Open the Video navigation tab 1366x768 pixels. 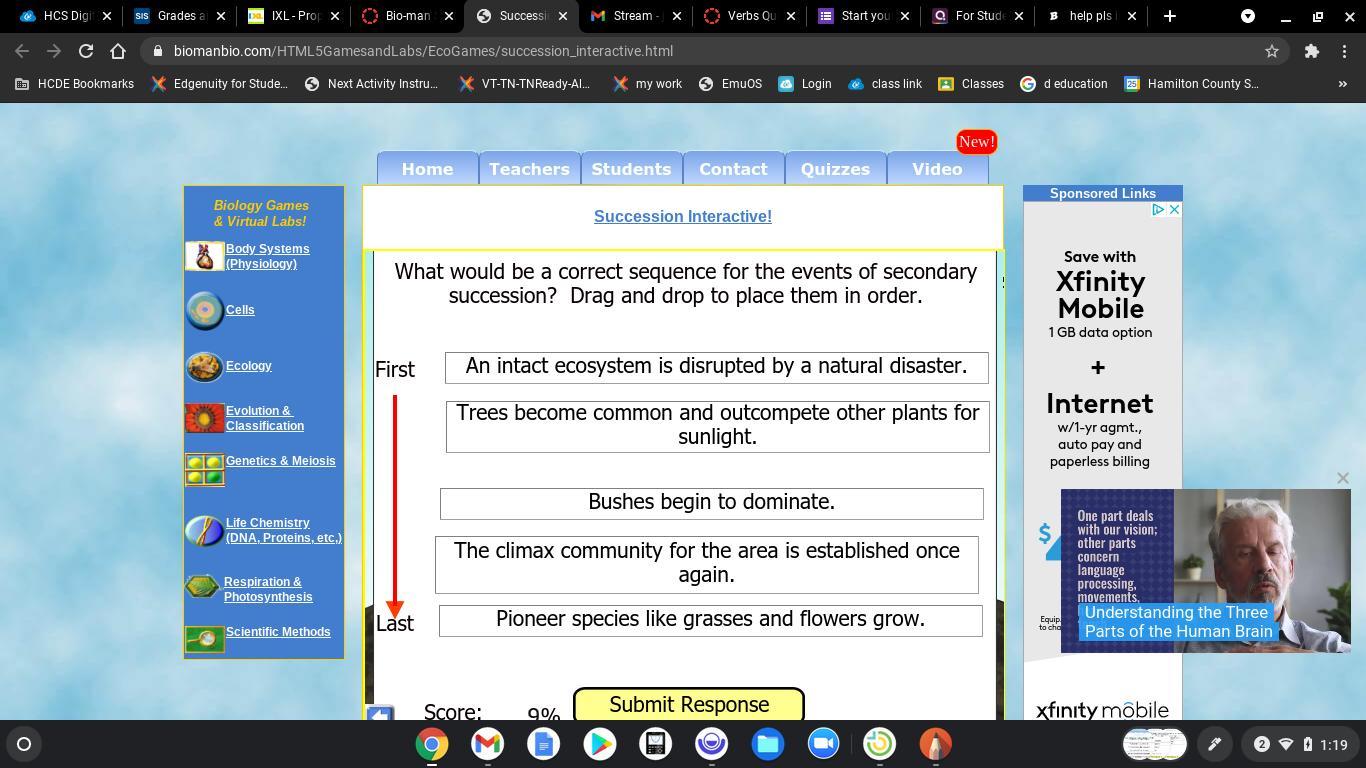pyautogui.click(x=937, y=169)
